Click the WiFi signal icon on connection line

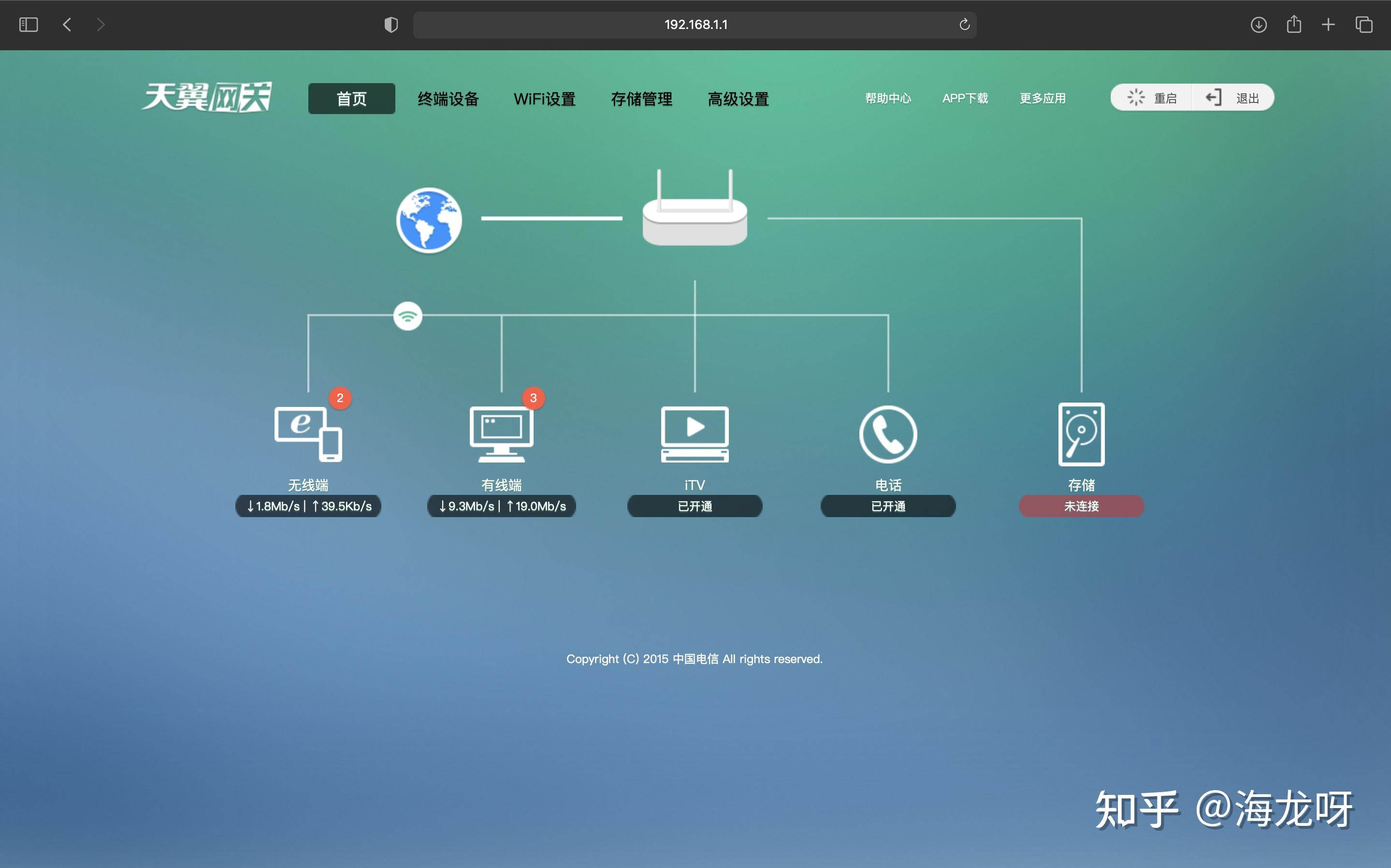click(x=407, y=316)
